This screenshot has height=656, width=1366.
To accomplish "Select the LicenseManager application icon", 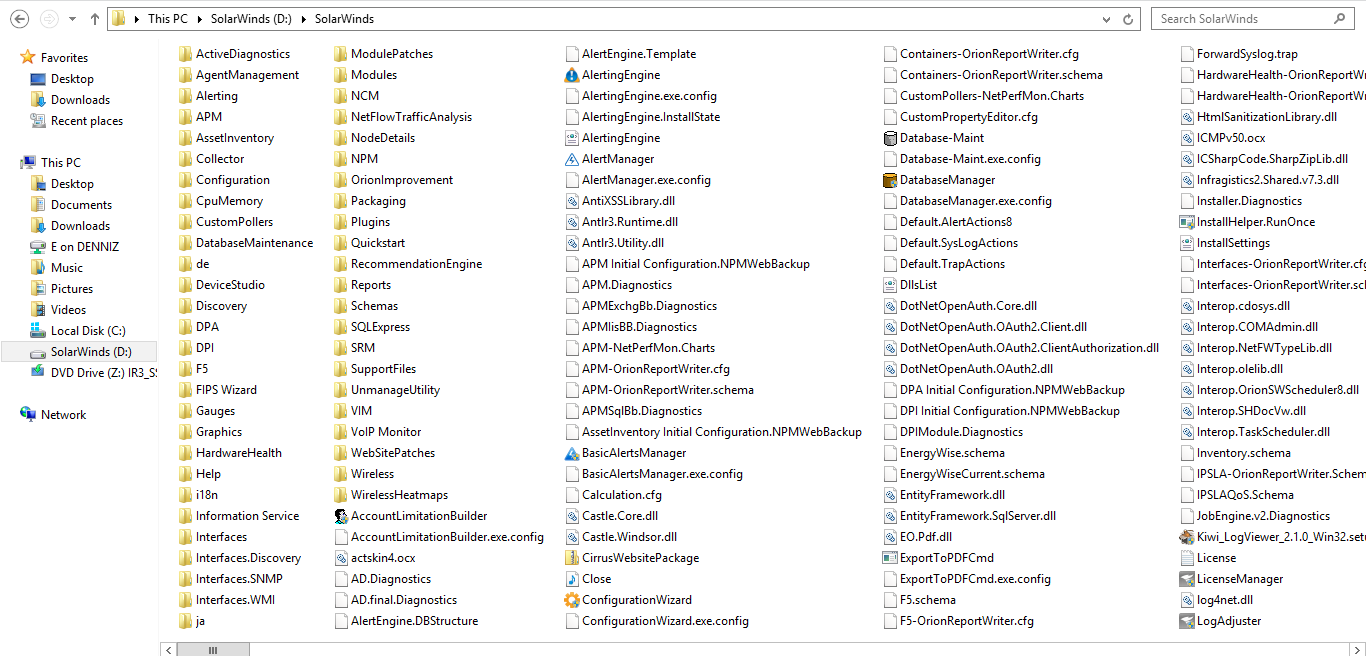I will 1187,579.
